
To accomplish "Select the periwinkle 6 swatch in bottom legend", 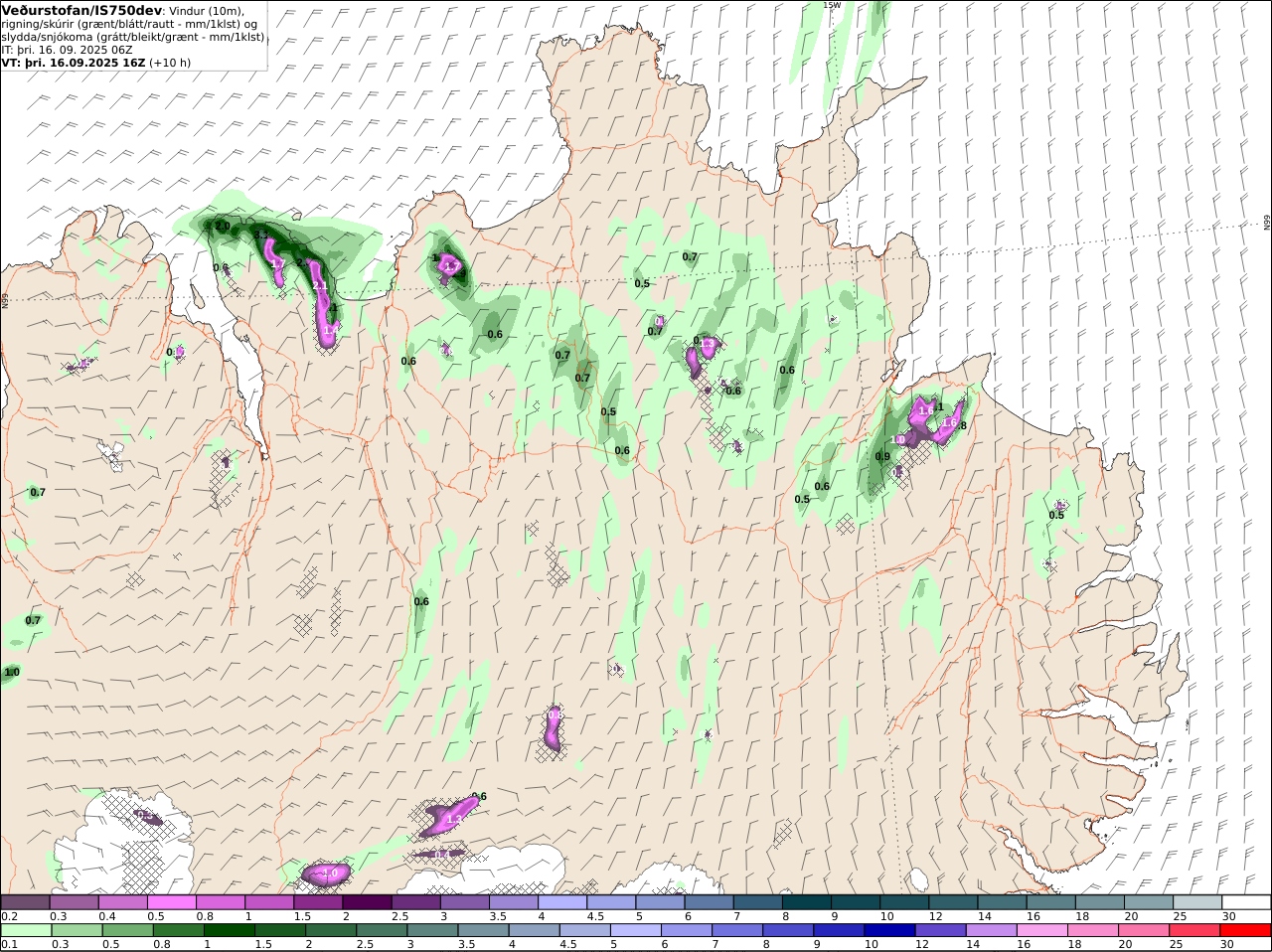I will 687,931.
